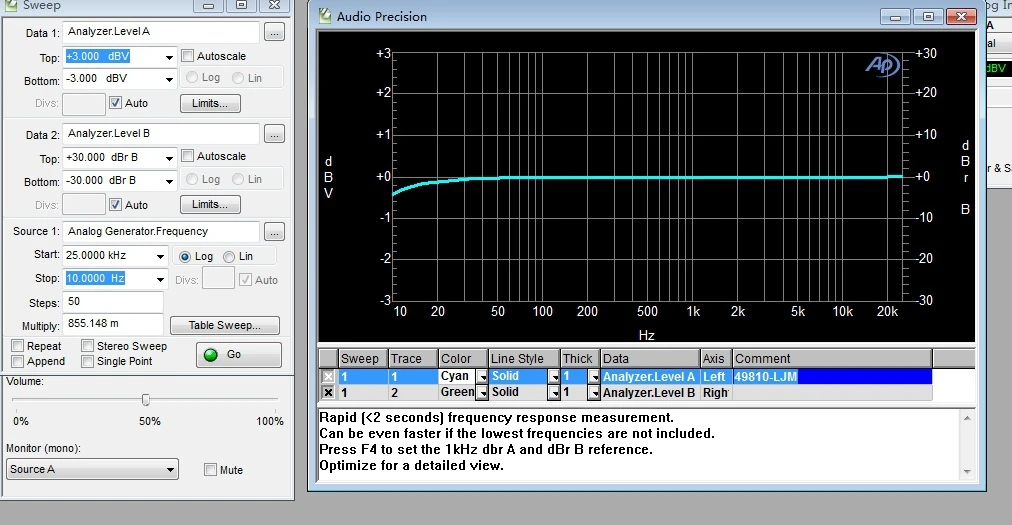
Task: Toggle the X visibility box for the Green trace row
Action: 329,393
